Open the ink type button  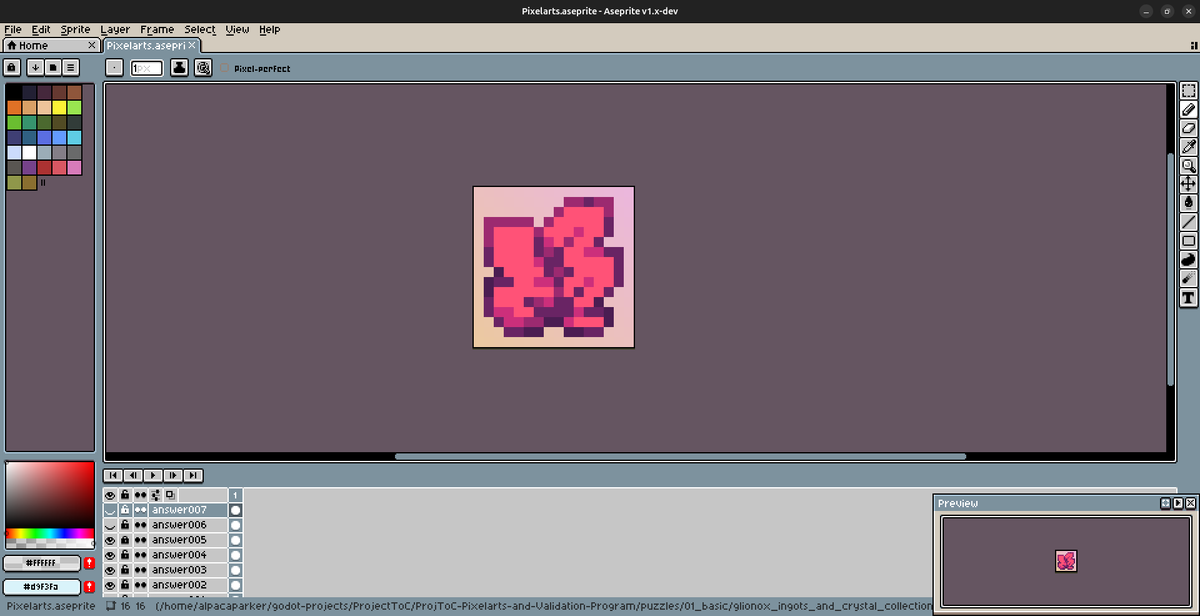coord(179,68)
